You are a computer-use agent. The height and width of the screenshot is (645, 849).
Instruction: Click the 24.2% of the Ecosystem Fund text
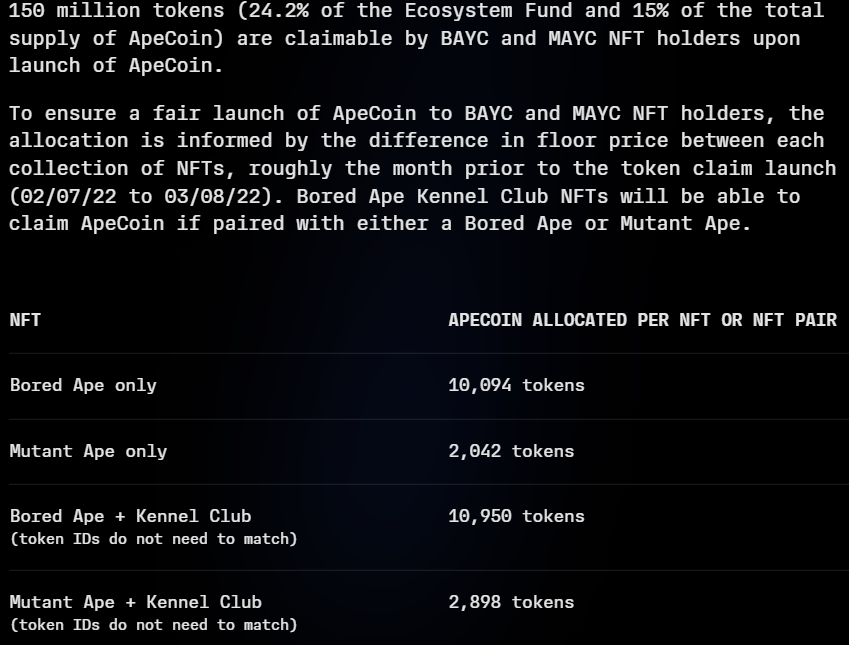point(377,10)
